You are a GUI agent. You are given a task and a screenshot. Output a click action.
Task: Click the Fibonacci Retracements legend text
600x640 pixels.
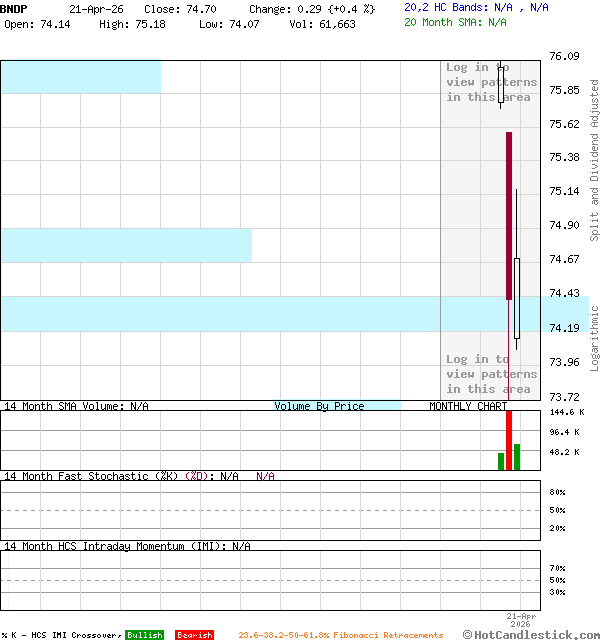coord(340,635)
